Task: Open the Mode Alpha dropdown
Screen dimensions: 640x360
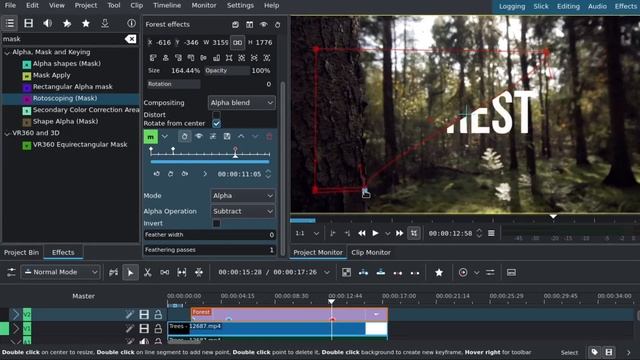Action: point(243,196)
